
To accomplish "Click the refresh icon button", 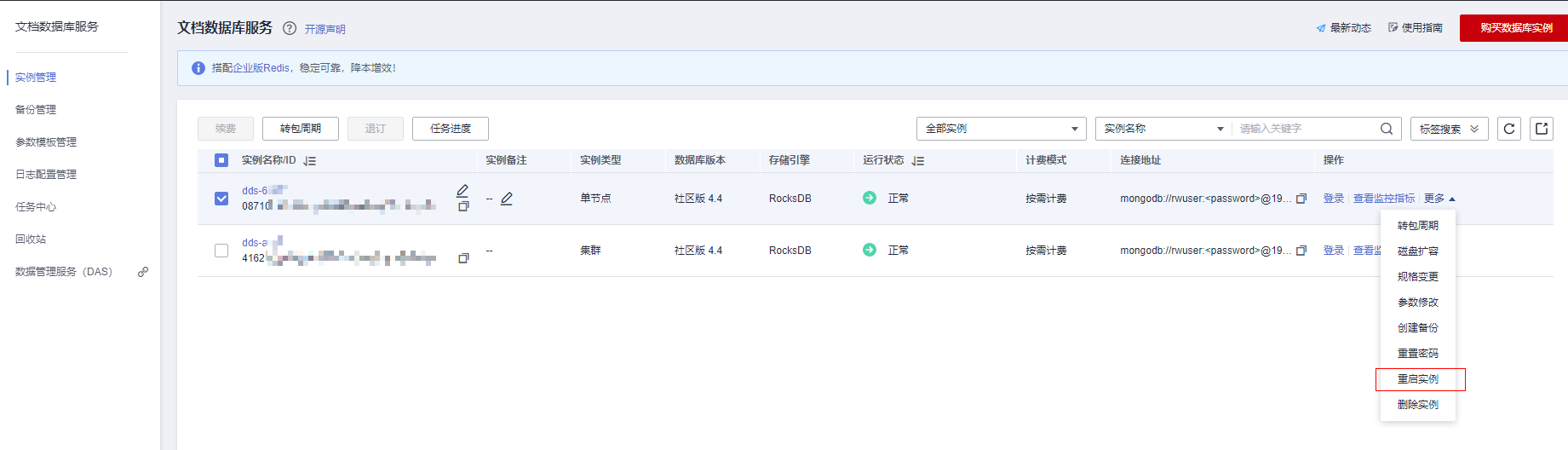I will coord(1509,129).
